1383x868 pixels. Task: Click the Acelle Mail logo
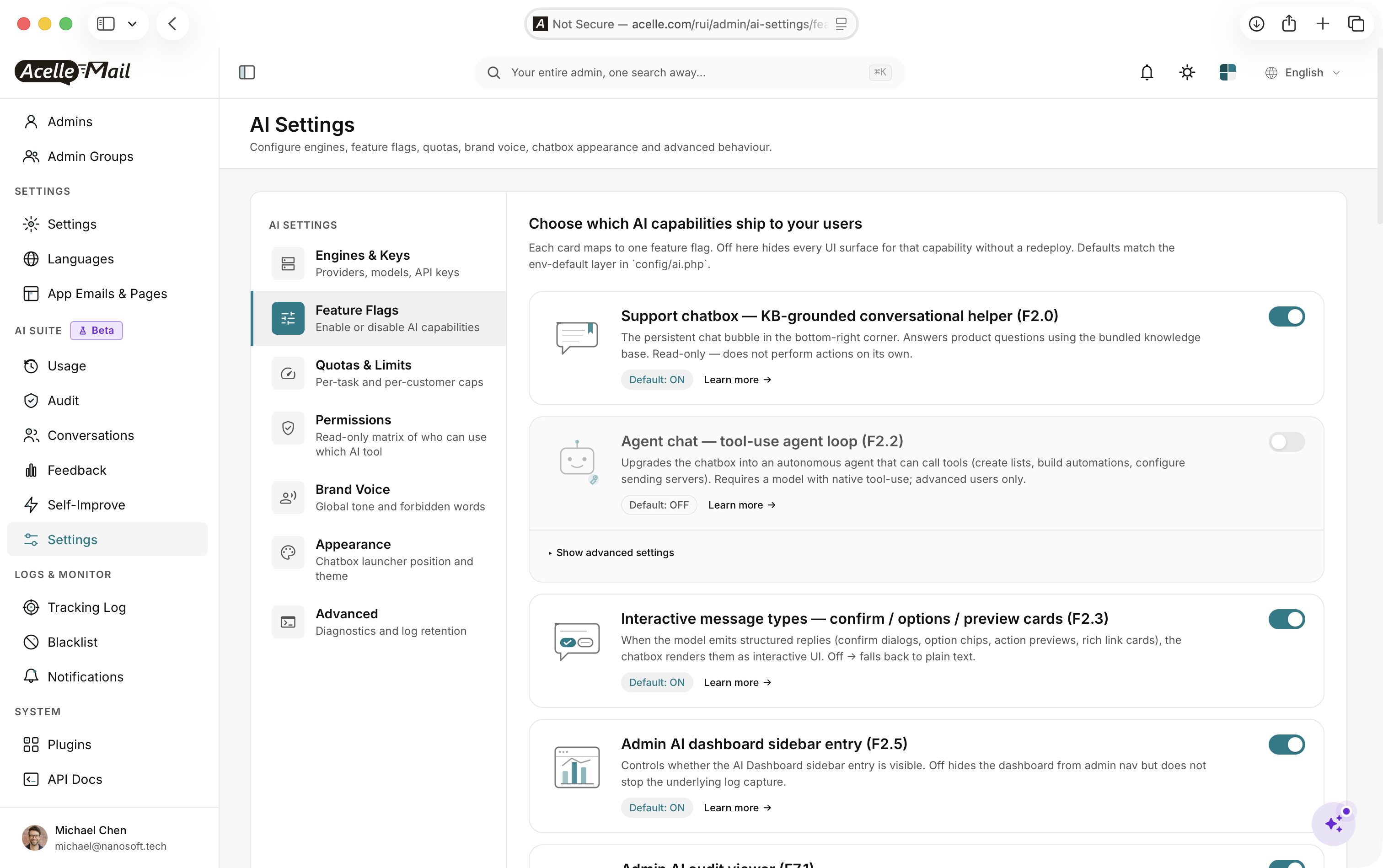pos(73,72)
